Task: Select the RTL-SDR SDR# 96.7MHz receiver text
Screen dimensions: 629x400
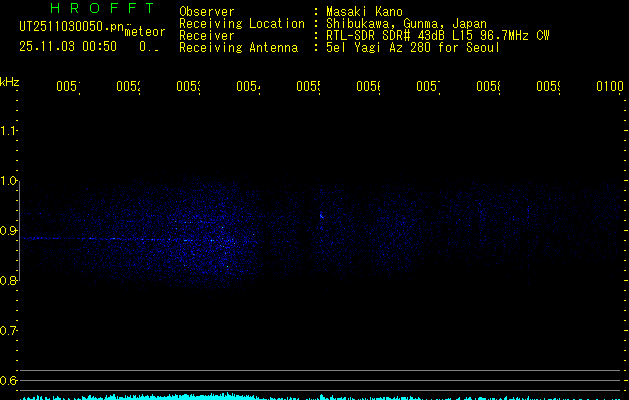Action: click(438, 36)
